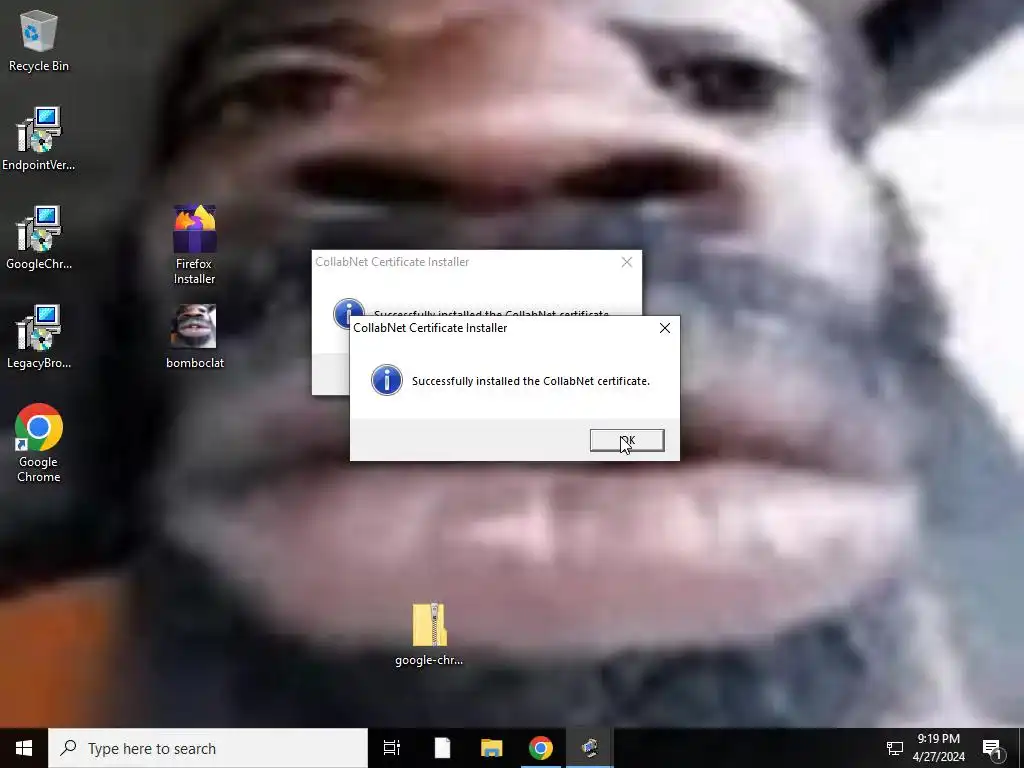Open the Action Center notification icon
The image size is (1024, 768).
992,748
